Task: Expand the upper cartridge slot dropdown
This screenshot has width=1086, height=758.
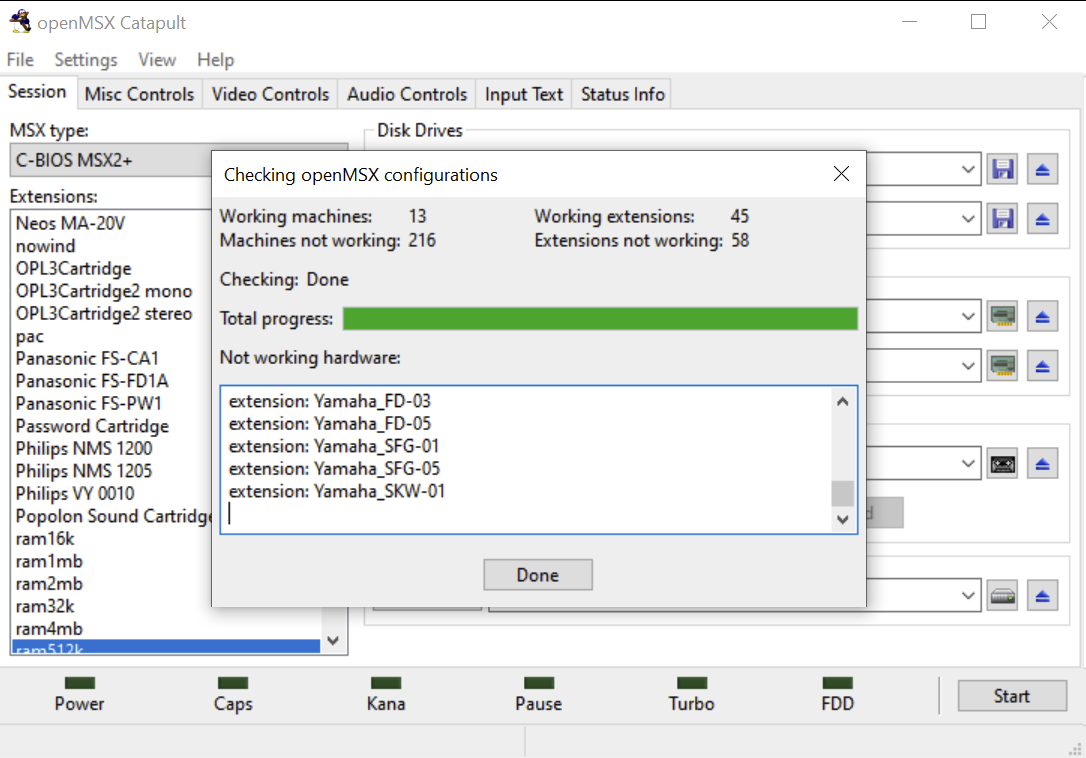Action: click(x=968, y=317)
